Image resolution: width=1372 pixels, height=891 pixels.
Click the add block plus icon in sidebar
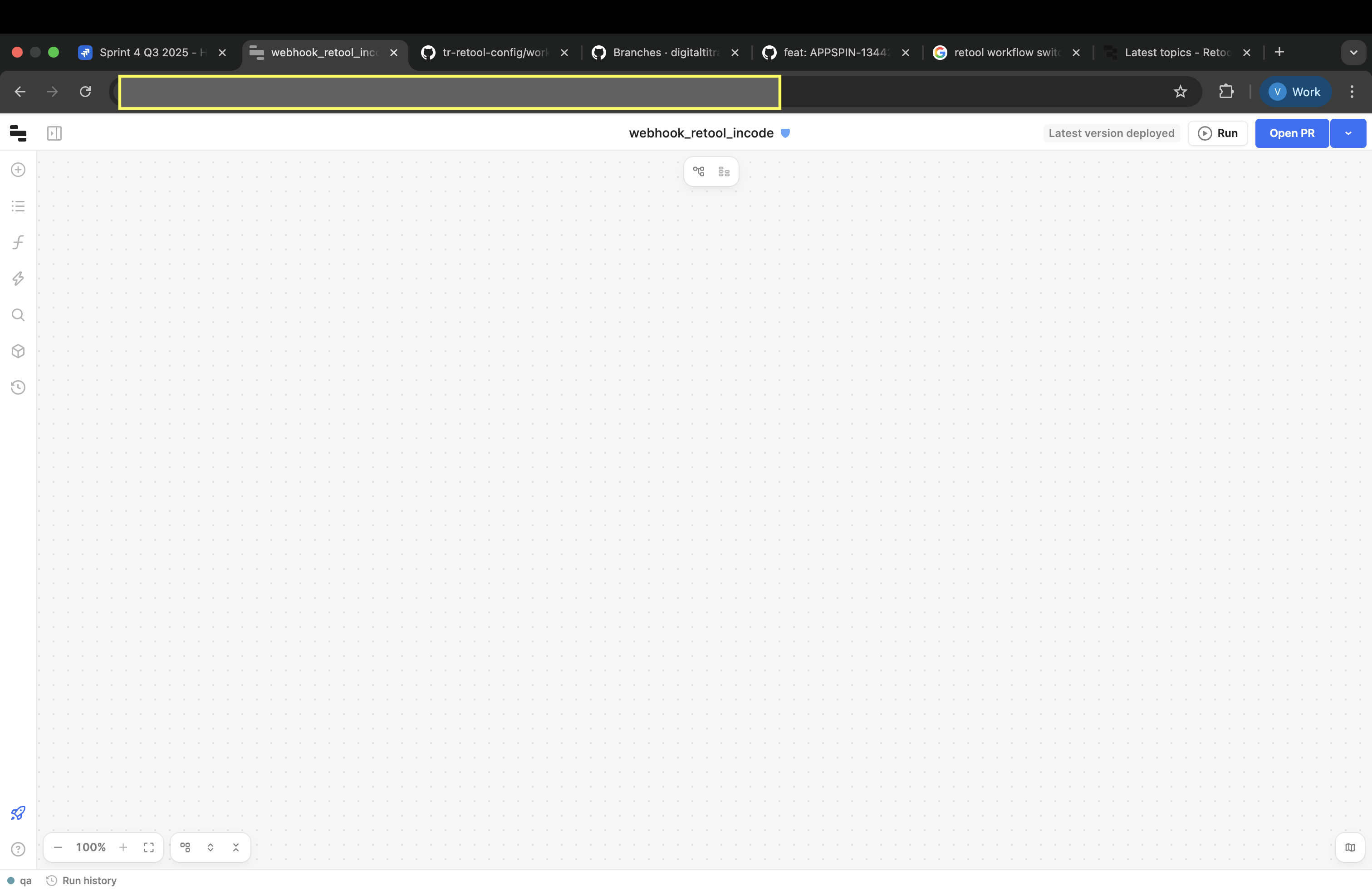18,169
